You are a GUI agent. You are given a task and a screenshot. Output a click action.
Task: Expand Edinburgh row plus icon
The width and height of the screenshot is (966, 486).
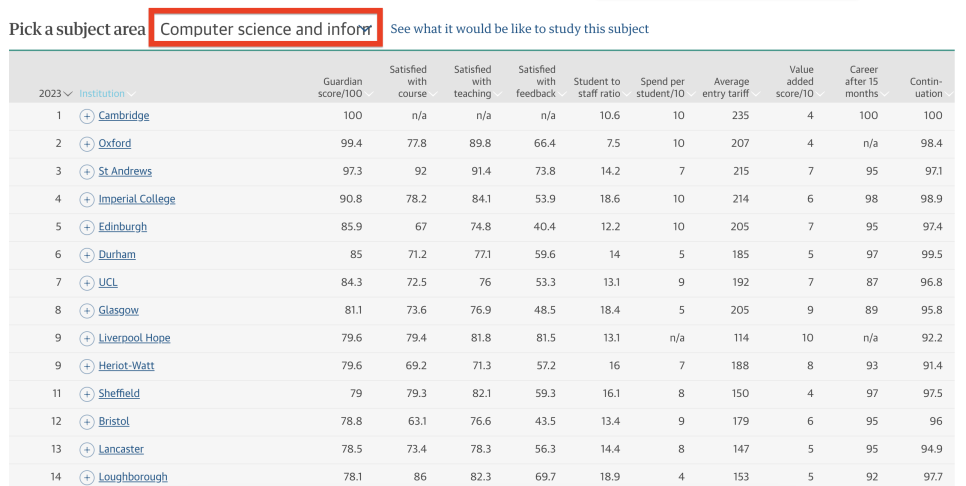(x=87, y=227)
